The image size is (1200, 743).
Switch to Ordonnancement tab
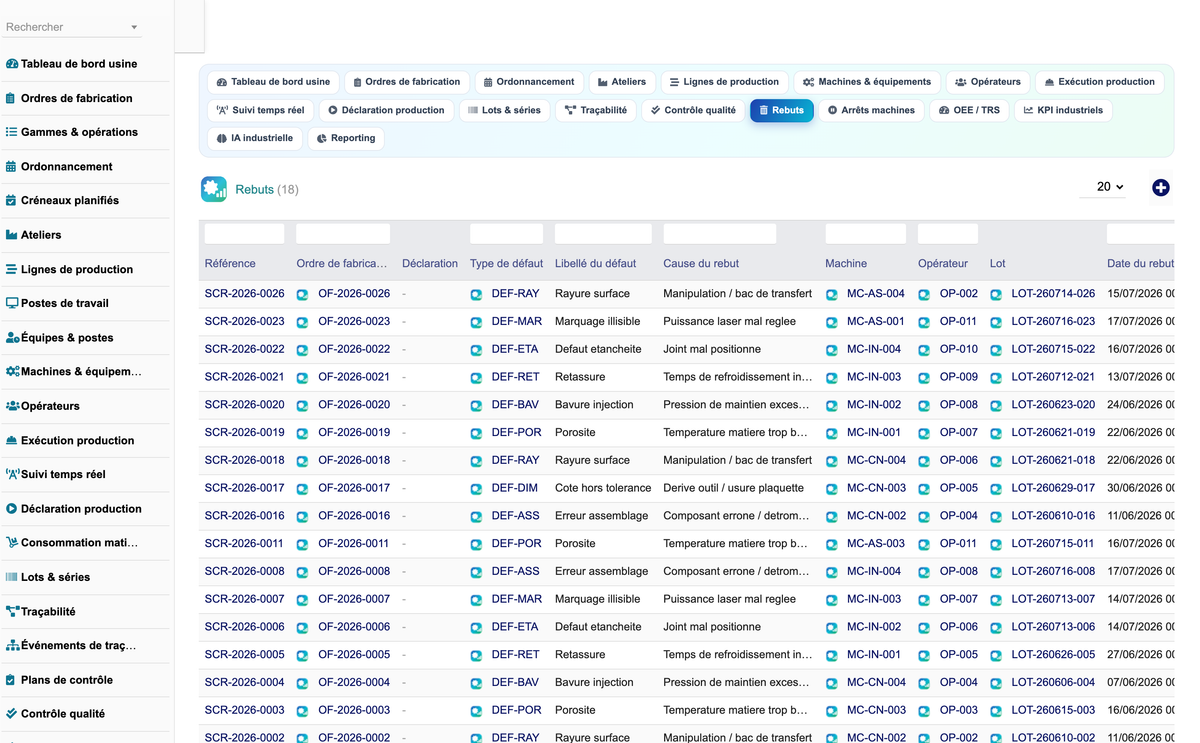(528, 82)
